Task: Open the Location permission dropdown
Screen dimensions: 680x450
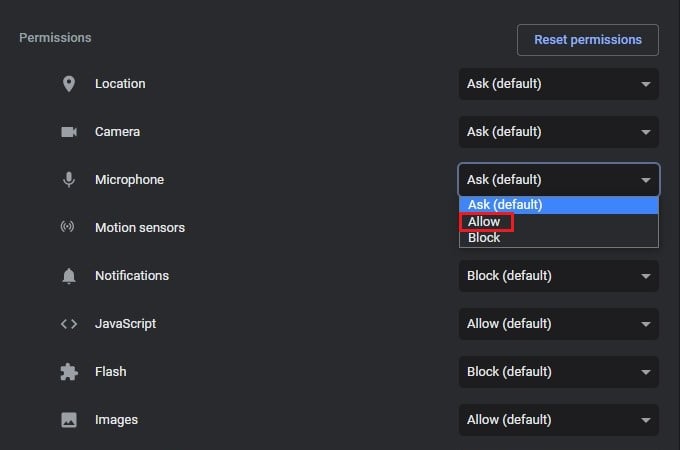Action: pyautogui.click(x=559, y=84)
